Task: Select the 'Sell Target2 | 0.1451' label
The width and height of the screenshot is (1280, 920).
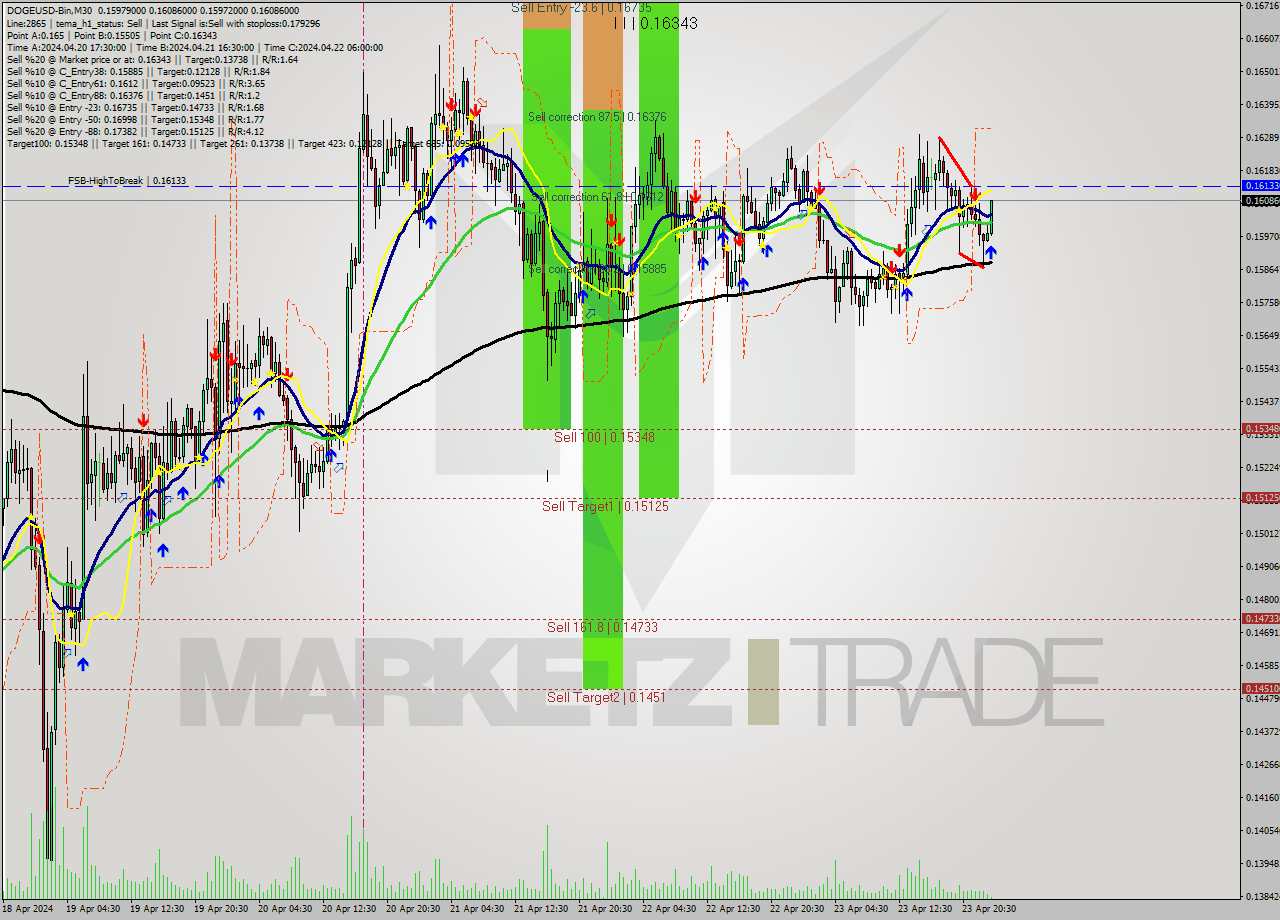Action: click(x=605, y=697)
